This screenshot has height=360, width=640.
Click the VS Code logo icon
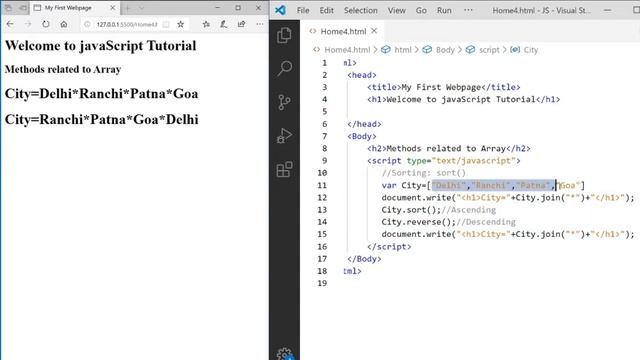tap(280, 10)
